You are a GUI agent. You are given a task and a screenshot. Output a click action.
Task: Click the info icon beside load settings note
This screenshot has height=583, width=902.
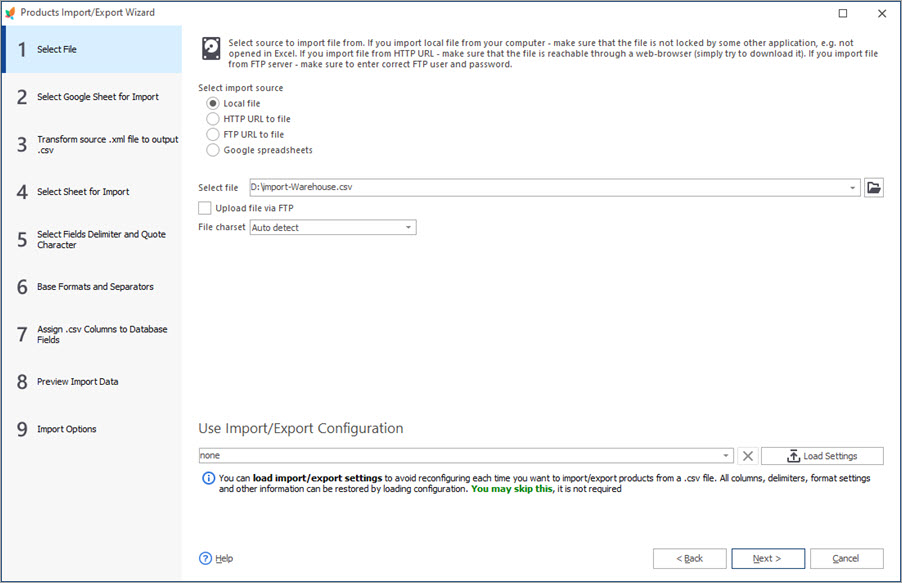pyautogui.click(x=208, y=478)
